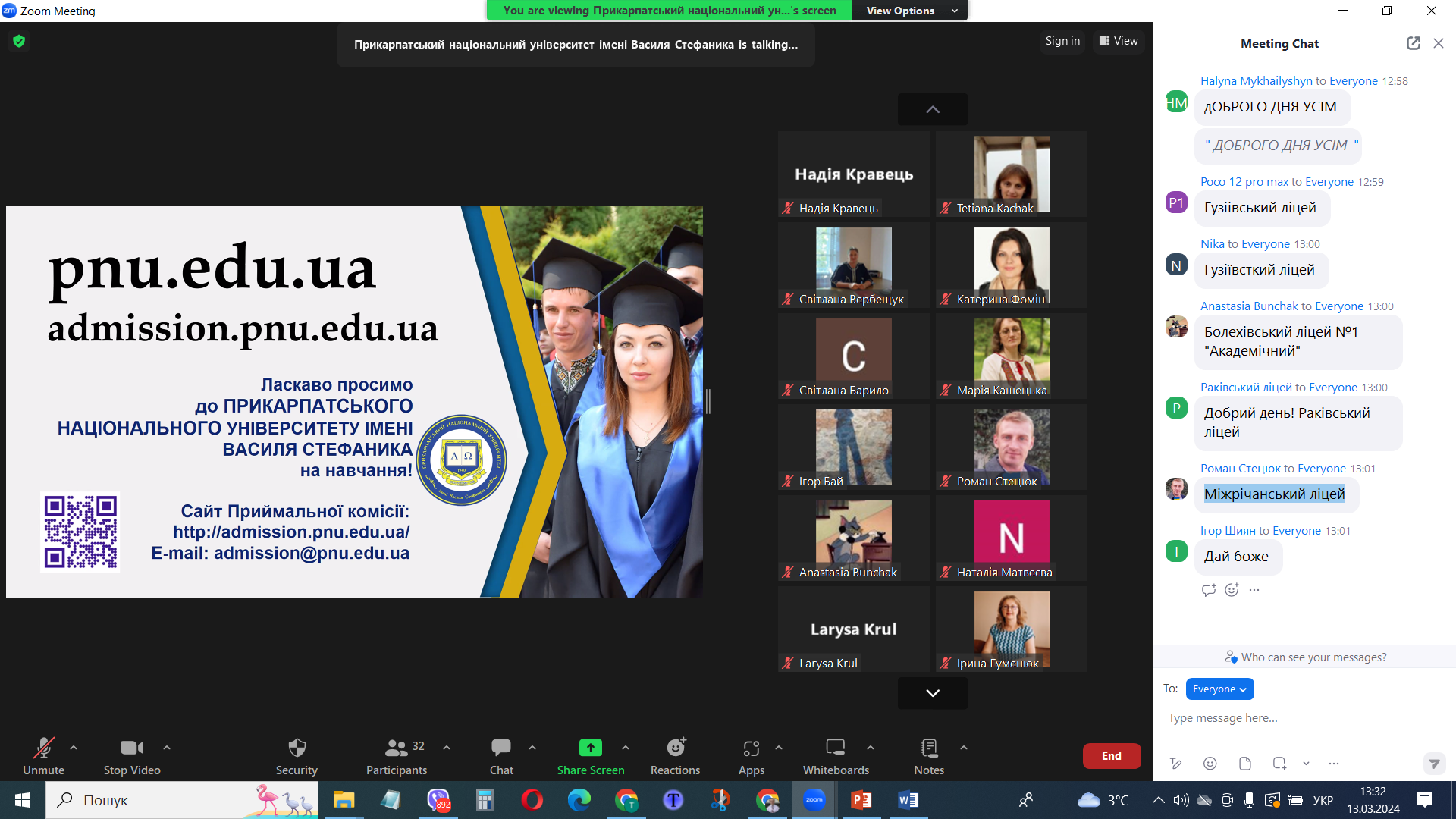
Task: Open the Security shield icon
Action: coord(297,748)
